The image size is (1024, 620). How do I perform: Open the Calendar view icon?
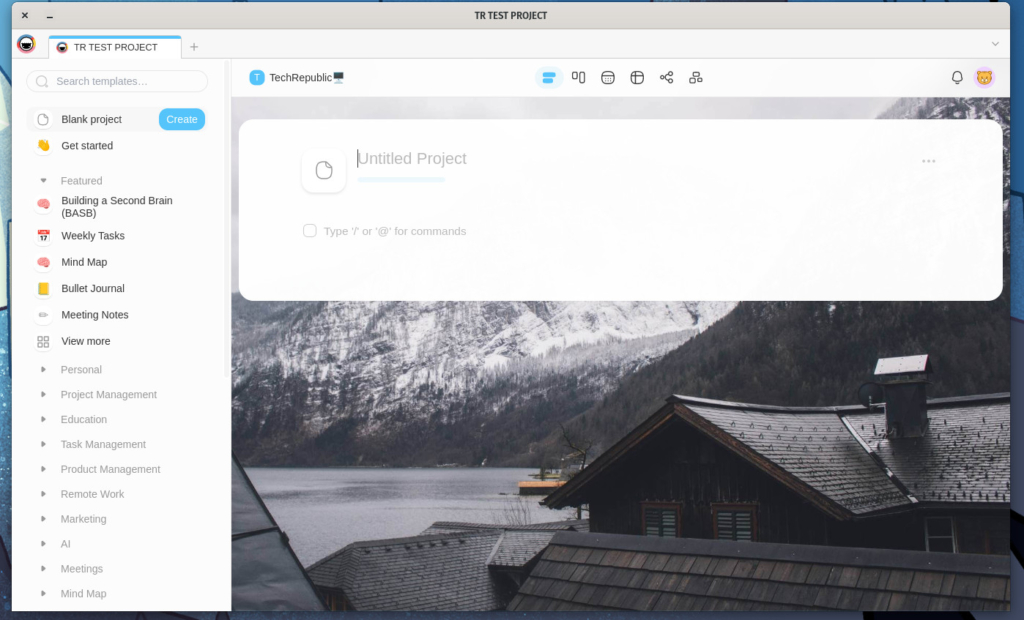click(608, 78)
